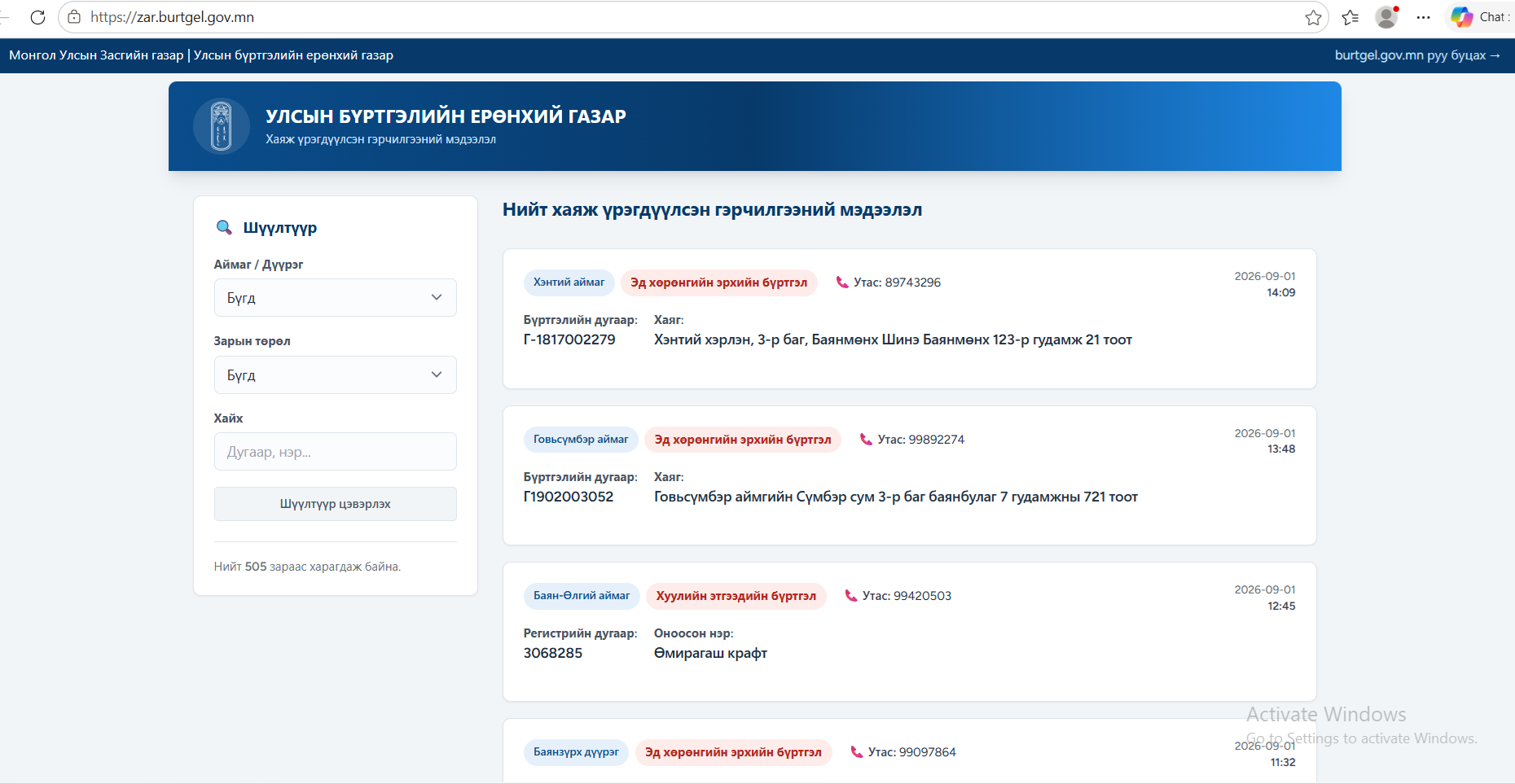The image size is (1515, 784).
Task: Add this page to favorites star
Action: (1313, 17)
